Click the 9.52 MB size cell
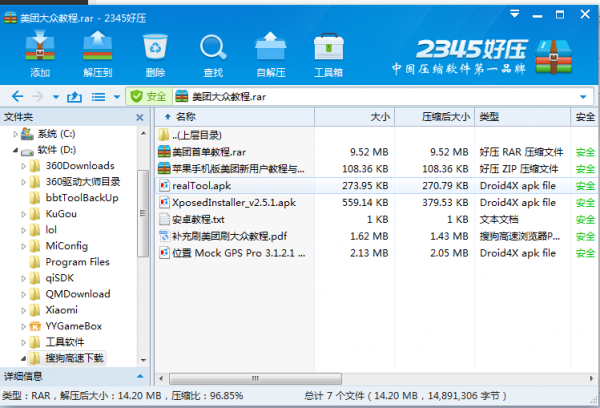This screenshot has width=600, height=408. coord(369,152)
